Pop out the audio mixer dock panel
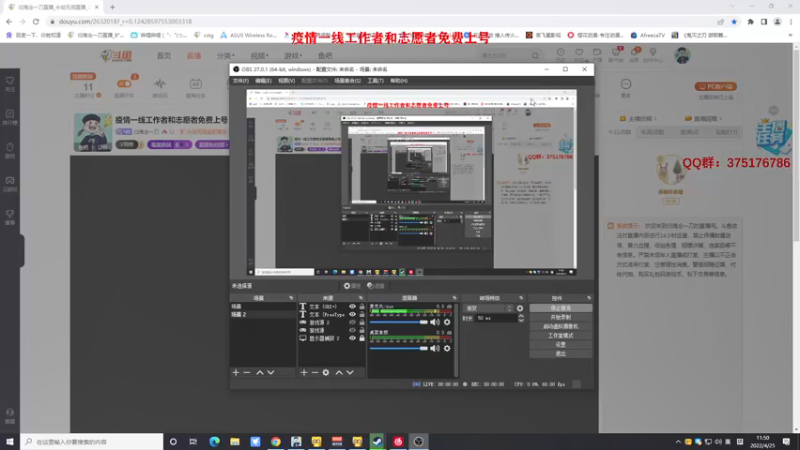Screen dimensions: 800x450 click(x=454, y=298)
